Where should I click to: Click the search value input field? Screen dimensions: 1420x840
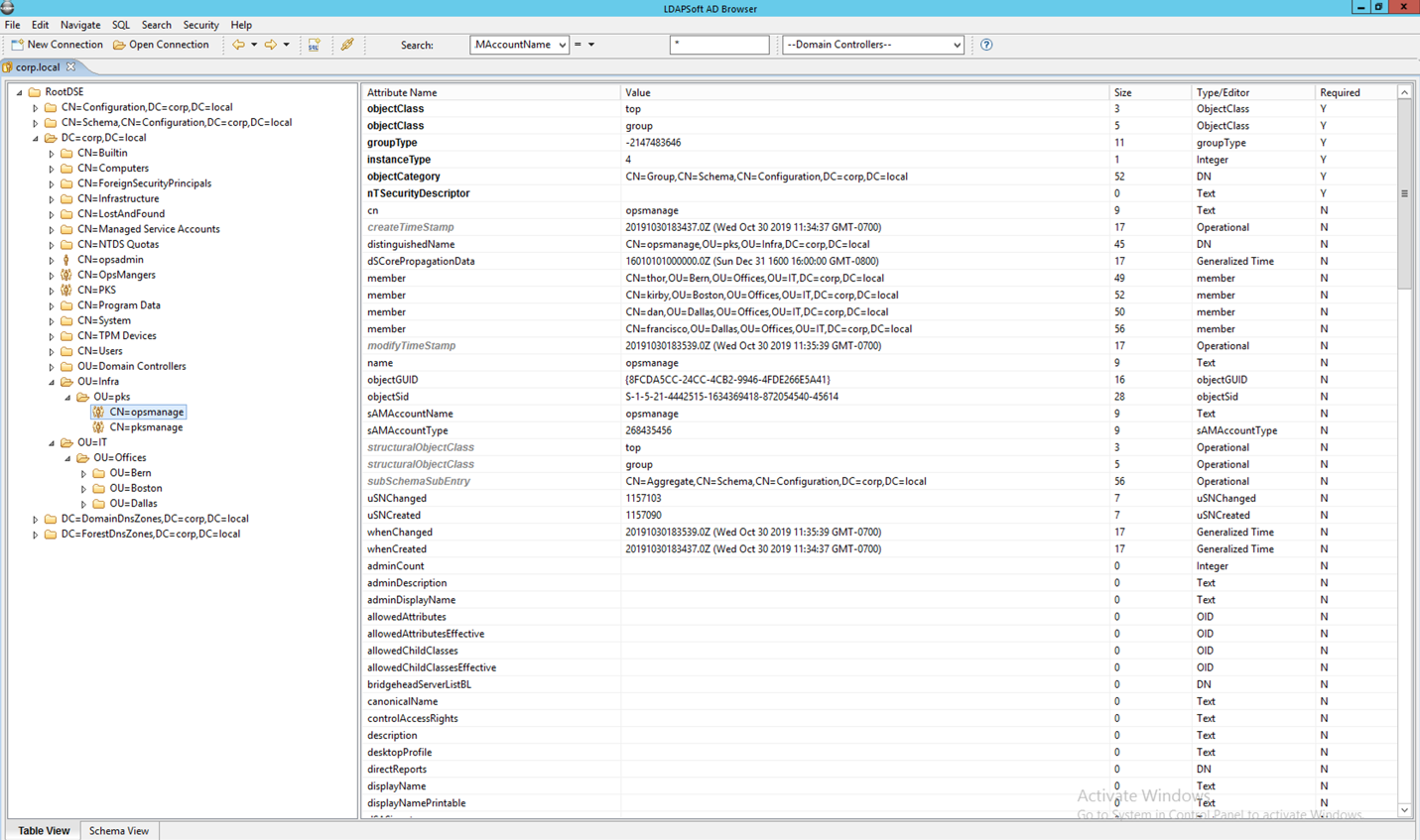tap(719, 45)
